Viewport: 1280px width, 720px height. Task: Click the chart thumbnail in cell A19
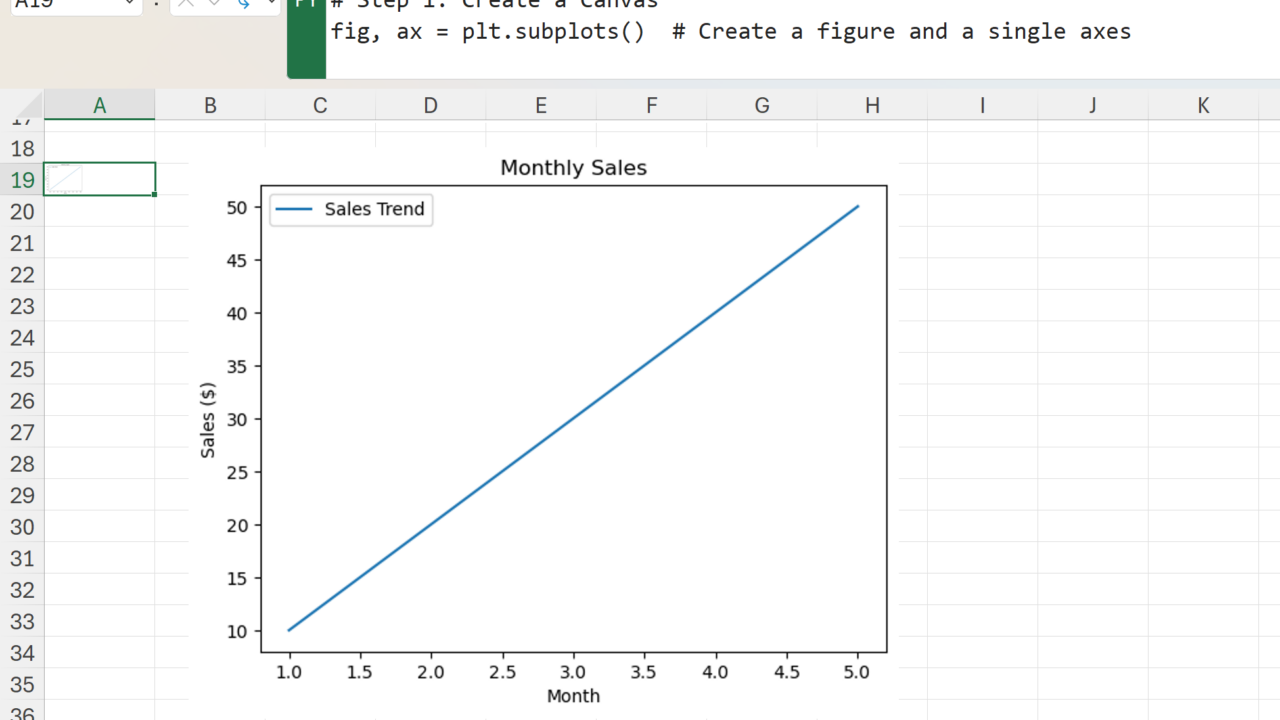[x=65, y=179]
